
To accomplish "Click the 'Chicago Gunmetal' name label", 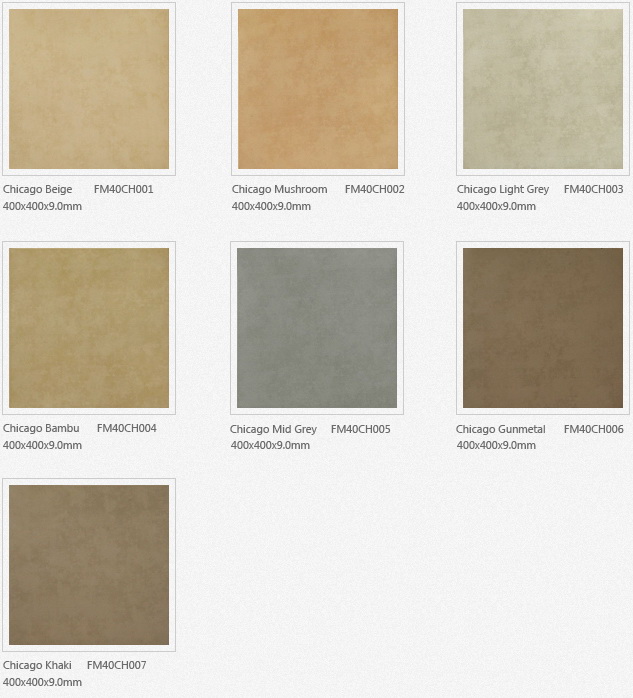I will 500,430.
